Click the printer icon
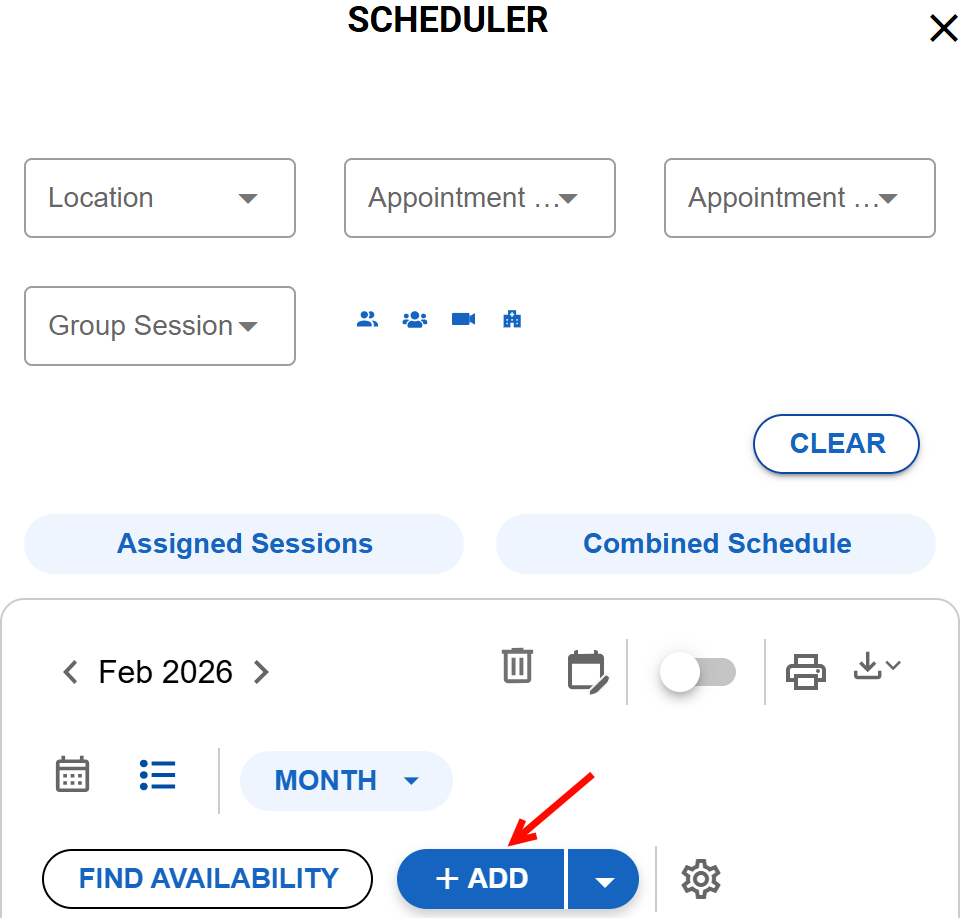The image size is (962, 918). [806, 671]
